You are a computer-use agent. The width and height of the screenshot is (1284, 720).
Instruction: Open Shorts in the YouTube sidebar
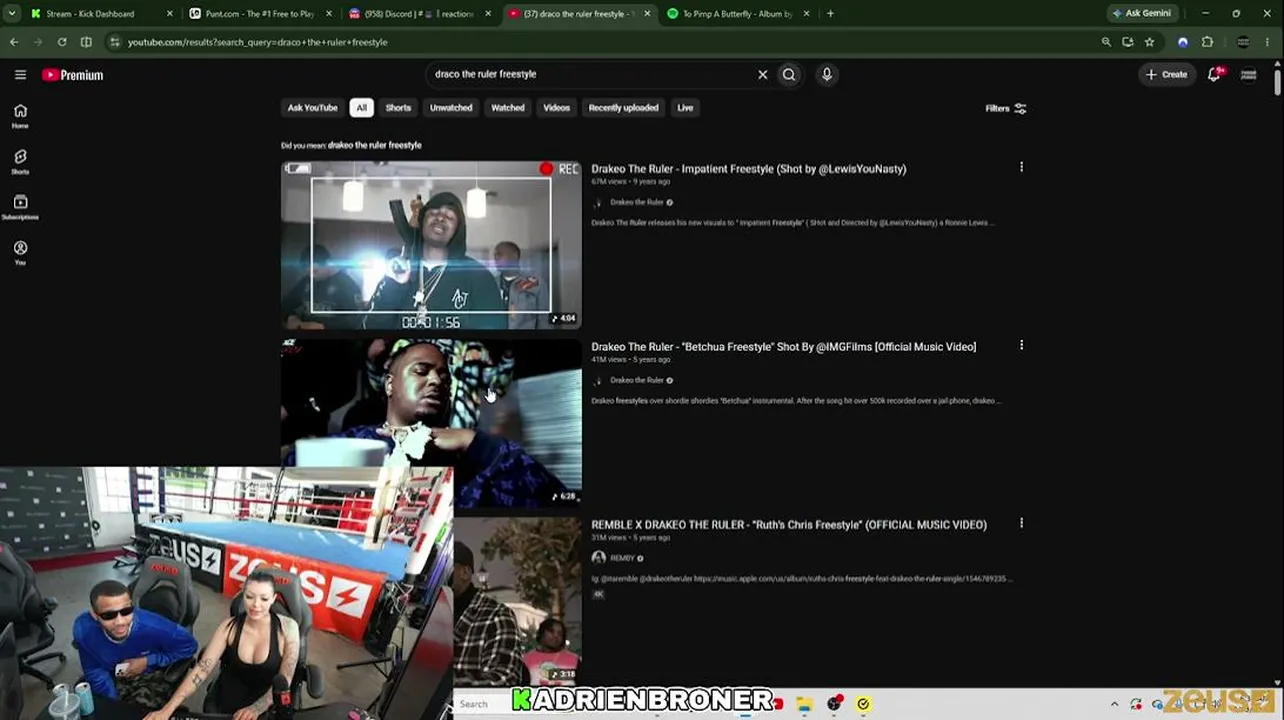click(x=20, y=162)
